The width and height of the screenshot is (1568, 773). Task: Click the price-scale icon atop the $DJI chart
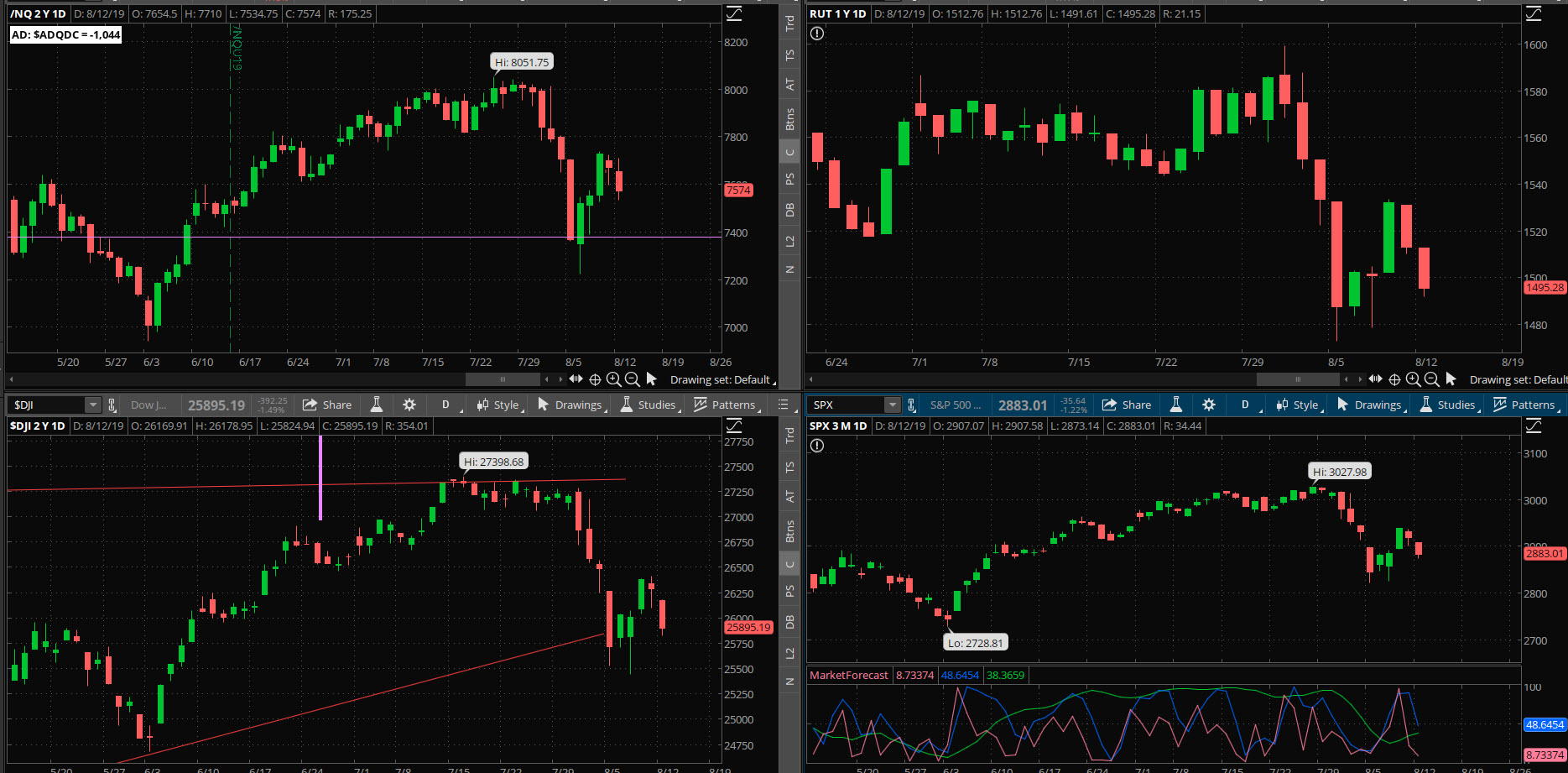(734, 426)
